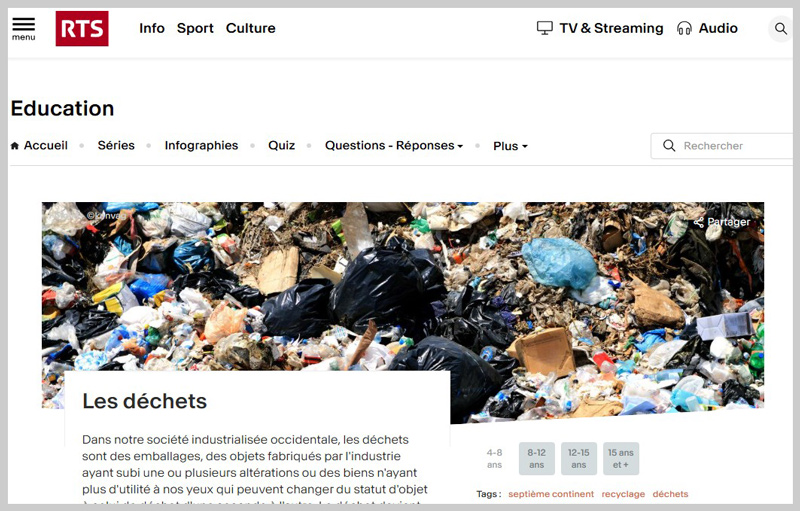The height and width of the screenshot is (511, 800).
Task: Expand the Questions - Réponses dropdown
Action: (x=394, y=146)
